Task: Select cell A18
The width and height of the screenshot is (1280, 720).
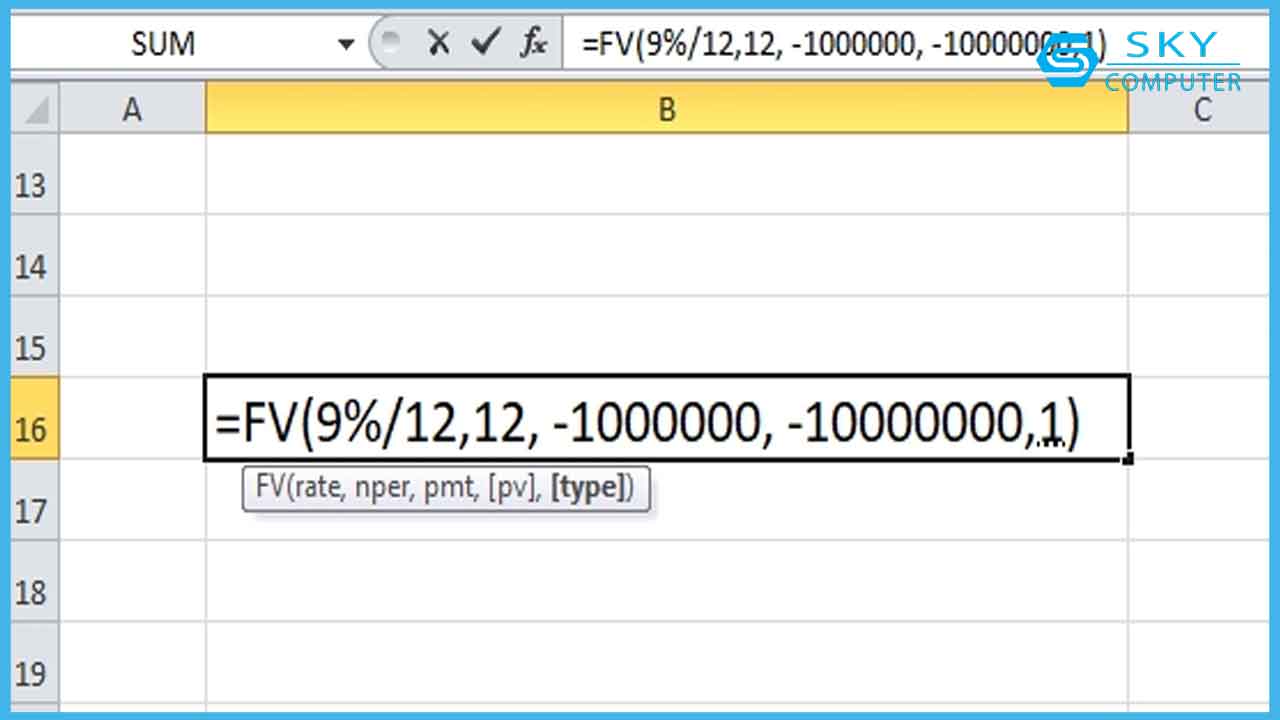Action: (x=133, y=582)
